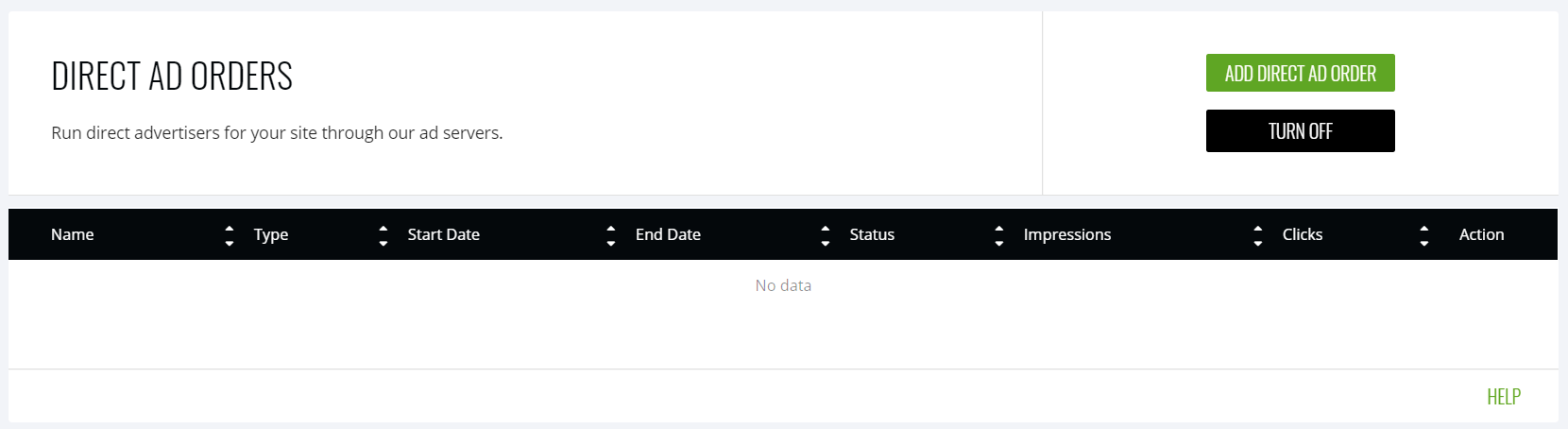Select the Name header text

pyautogui.click(x=73, y=234)
